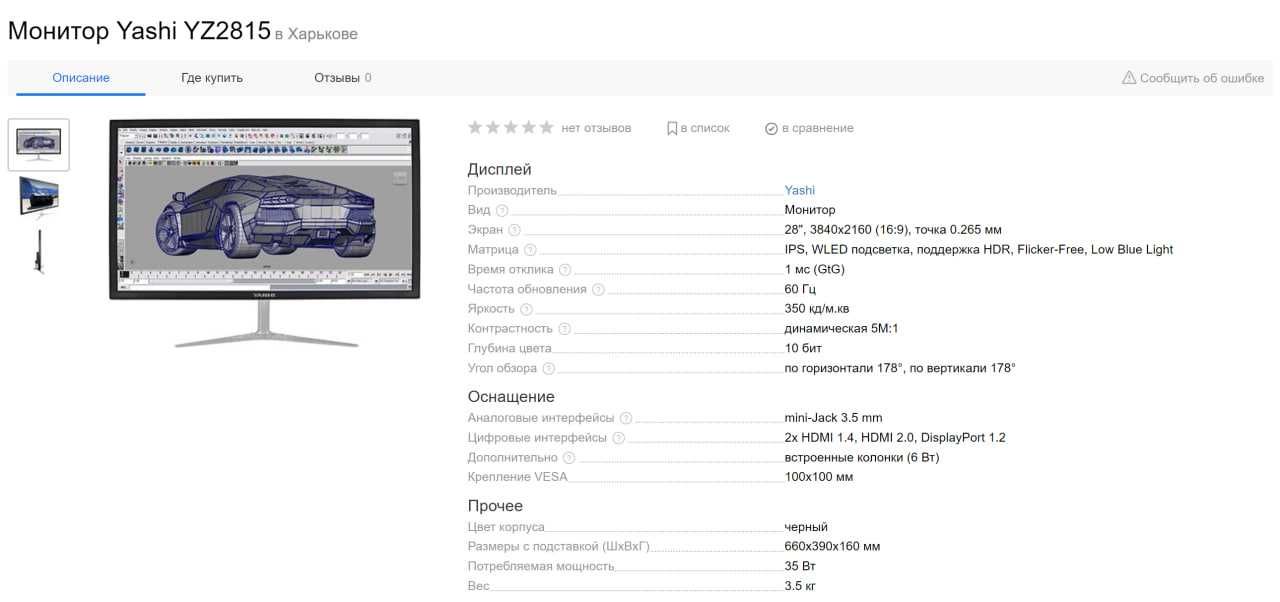1280x602 pixels.
Task: Click the в Харькове city link
Action: click(316, 34)
